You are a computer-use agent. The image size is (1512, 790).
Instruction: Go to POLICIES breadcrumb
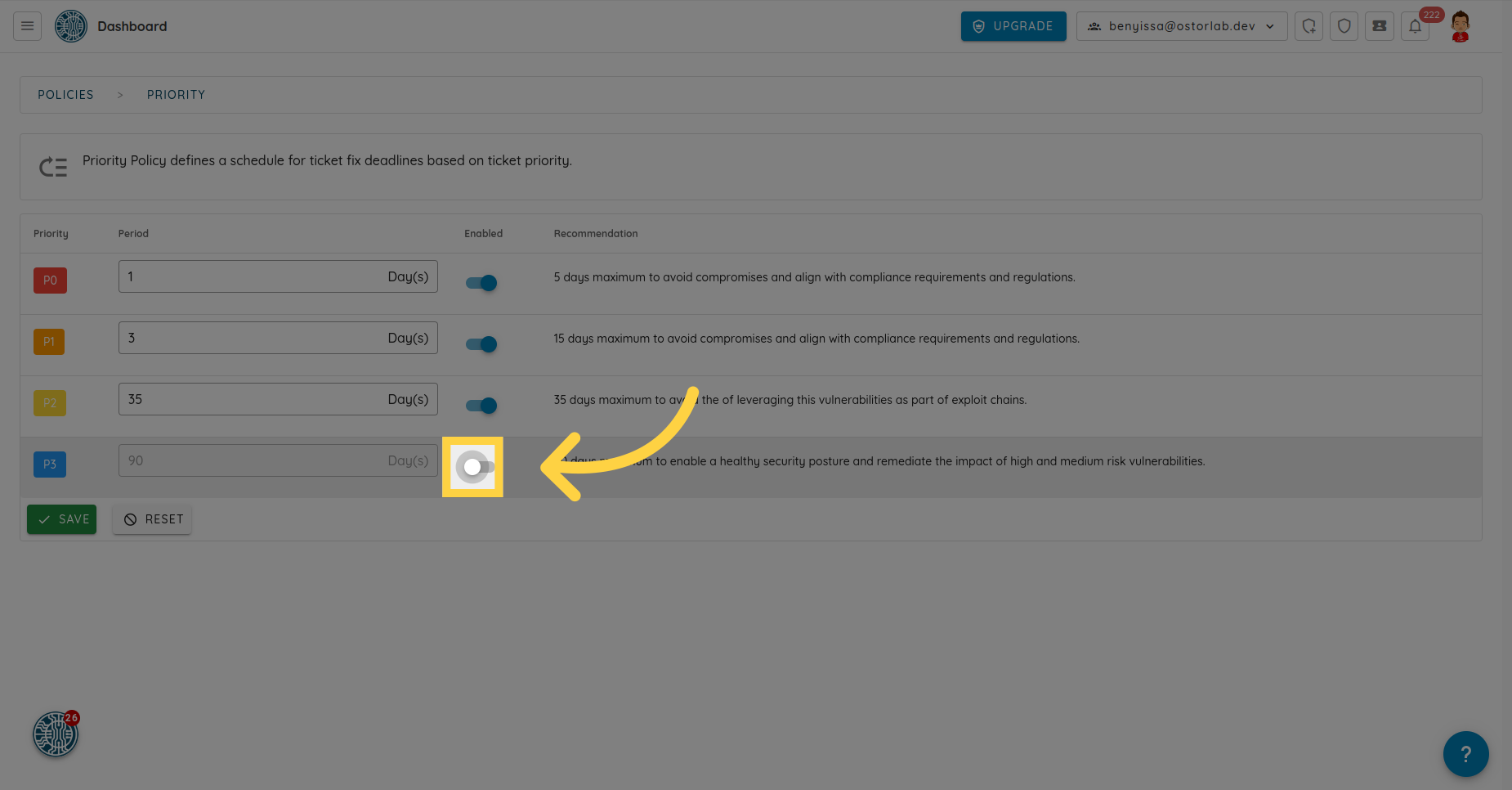pos(65,95)
